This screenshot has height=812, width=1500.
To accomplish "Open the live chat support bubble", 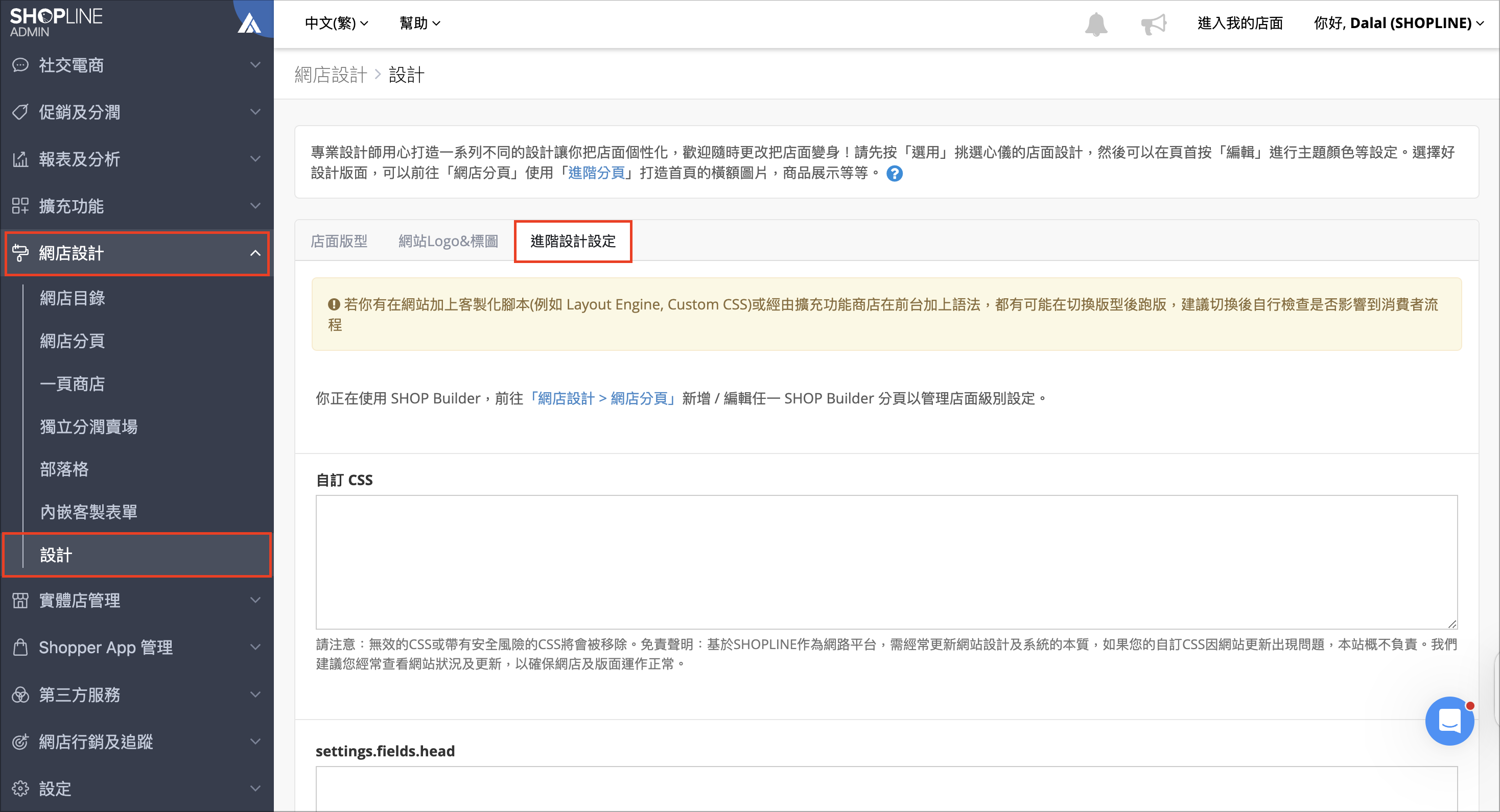I will pyautogui.click(x=1449, y=721).
